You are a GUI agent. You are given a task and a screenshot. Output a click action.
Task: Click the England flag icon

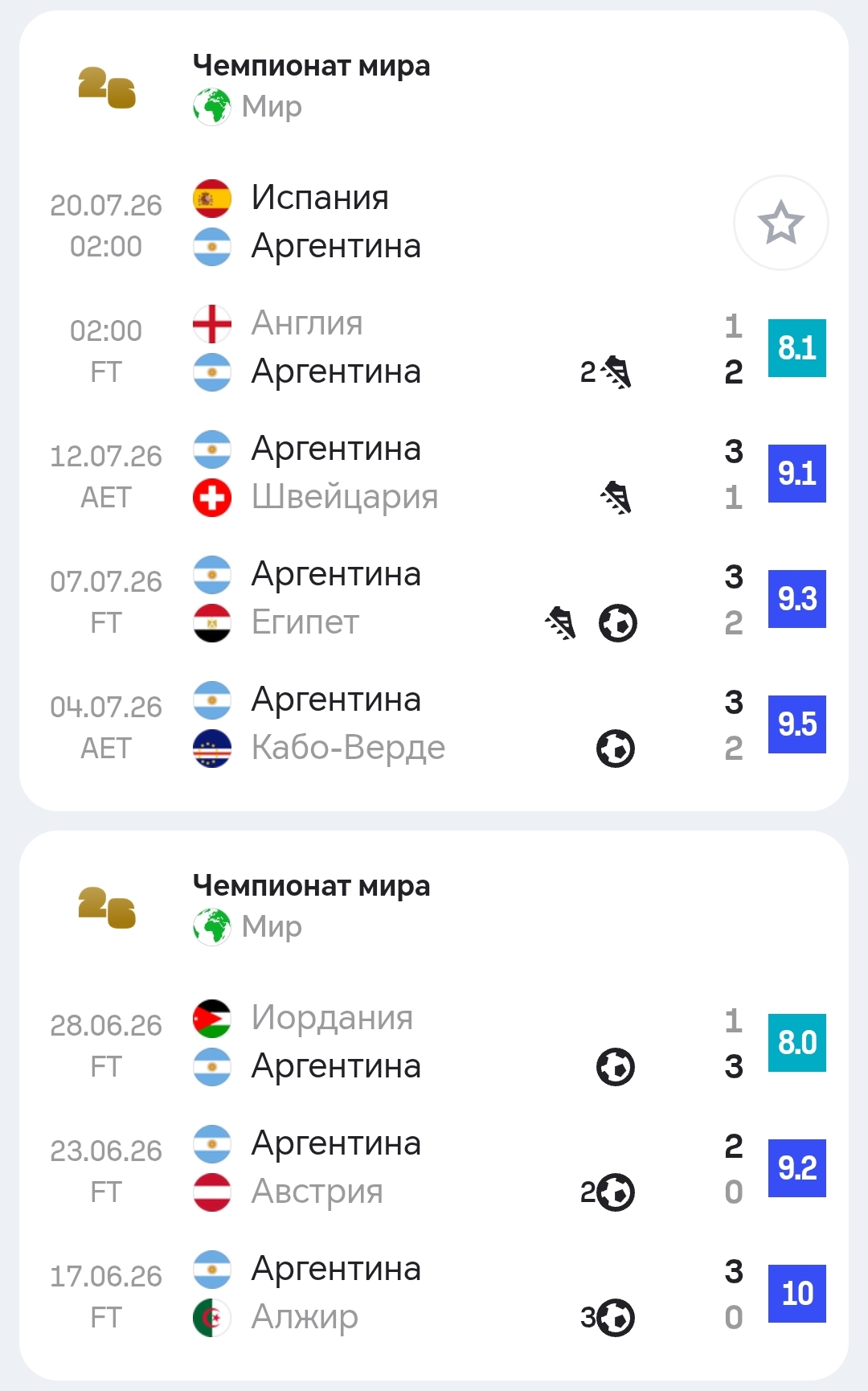[212, 324]
